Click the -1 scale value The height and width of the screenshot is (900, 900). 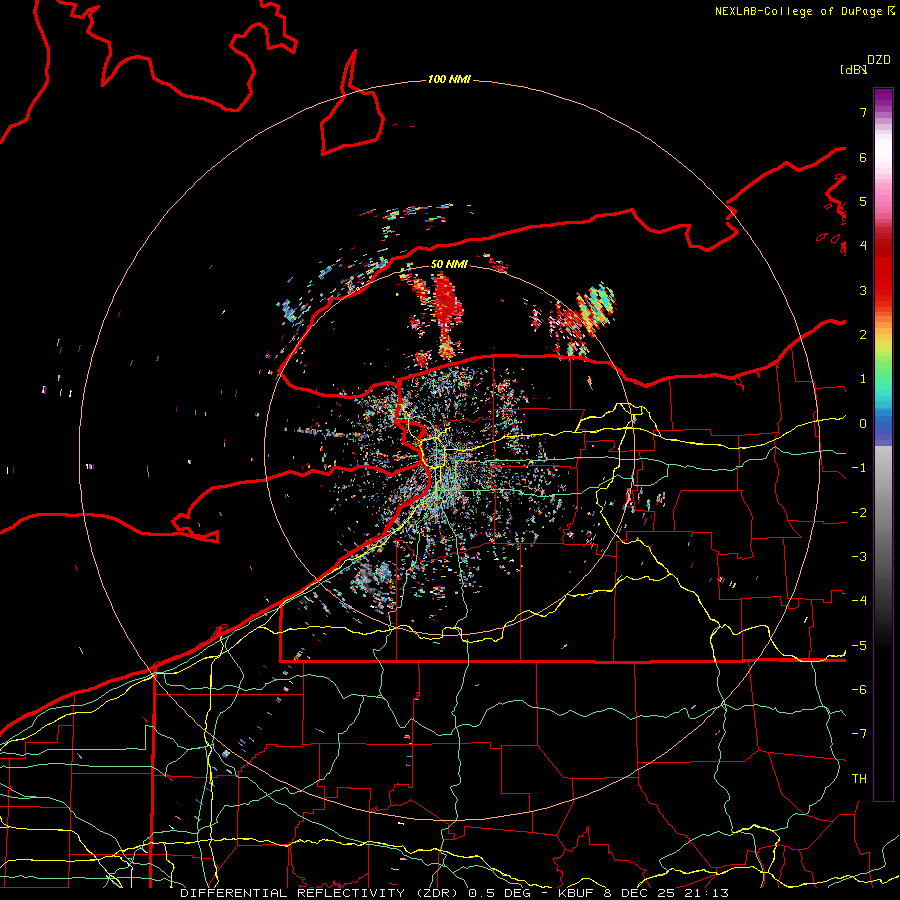859,468
